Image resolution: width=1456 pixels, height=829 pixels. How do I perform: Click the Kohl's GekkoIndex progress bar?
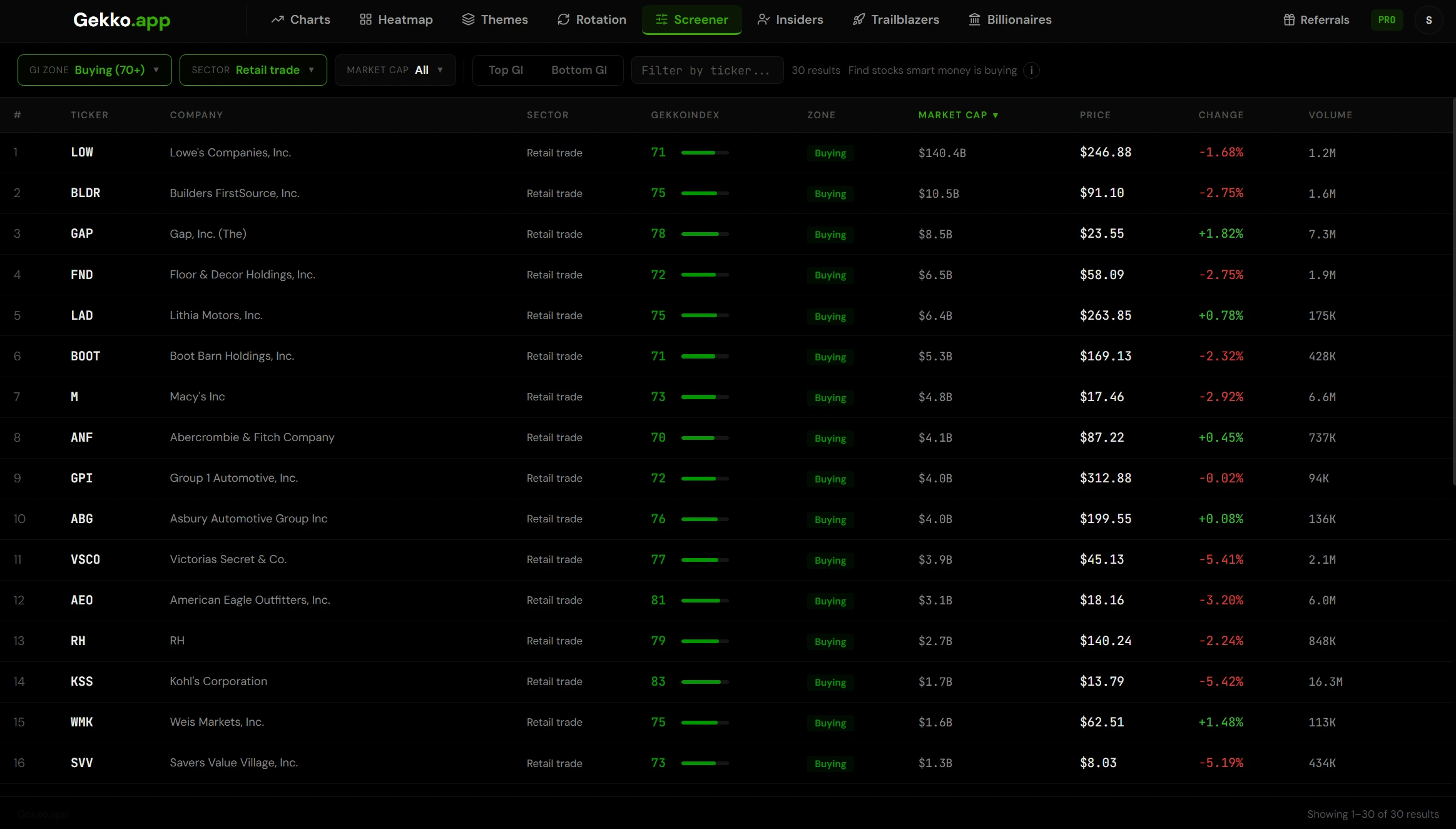[x=705, y=682]
